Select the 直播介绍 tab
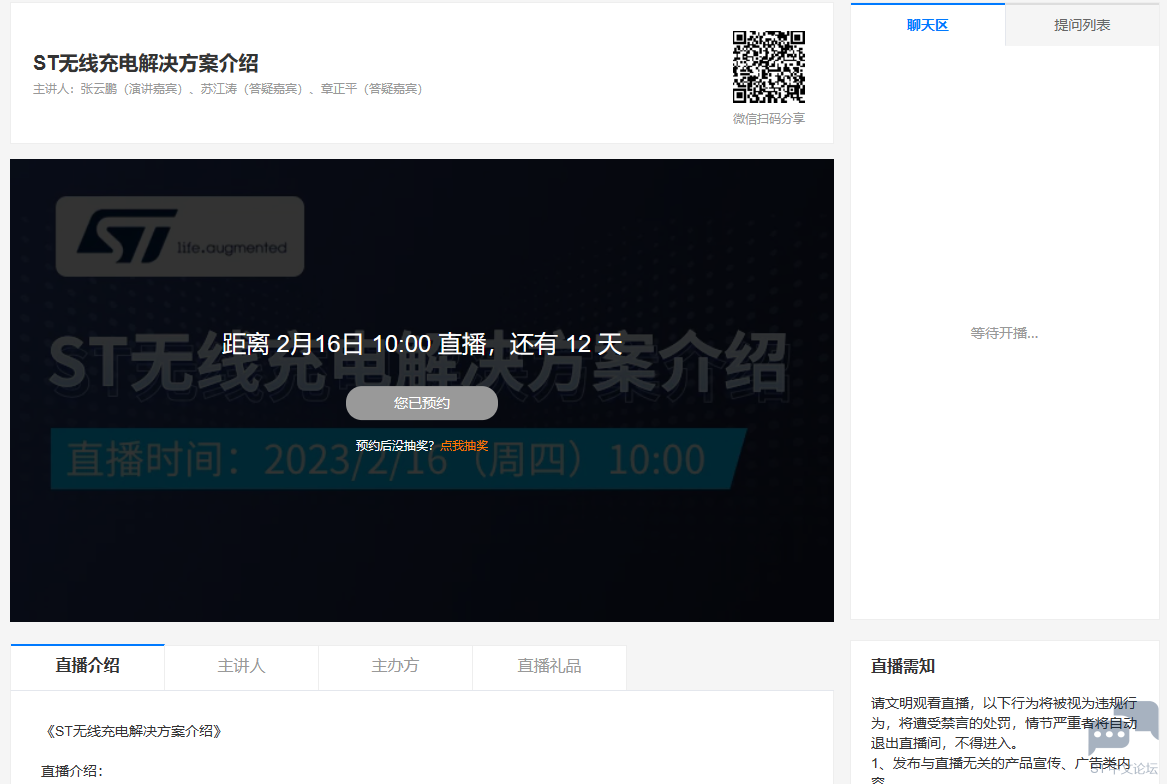1167x784 pixels. (x=88, y=666)
